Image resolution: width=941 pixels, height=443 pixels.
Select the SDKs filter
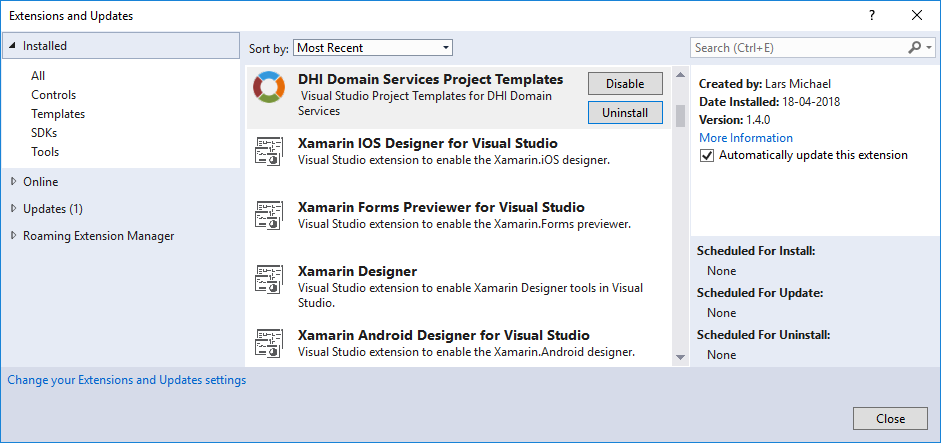click(45, 133)
